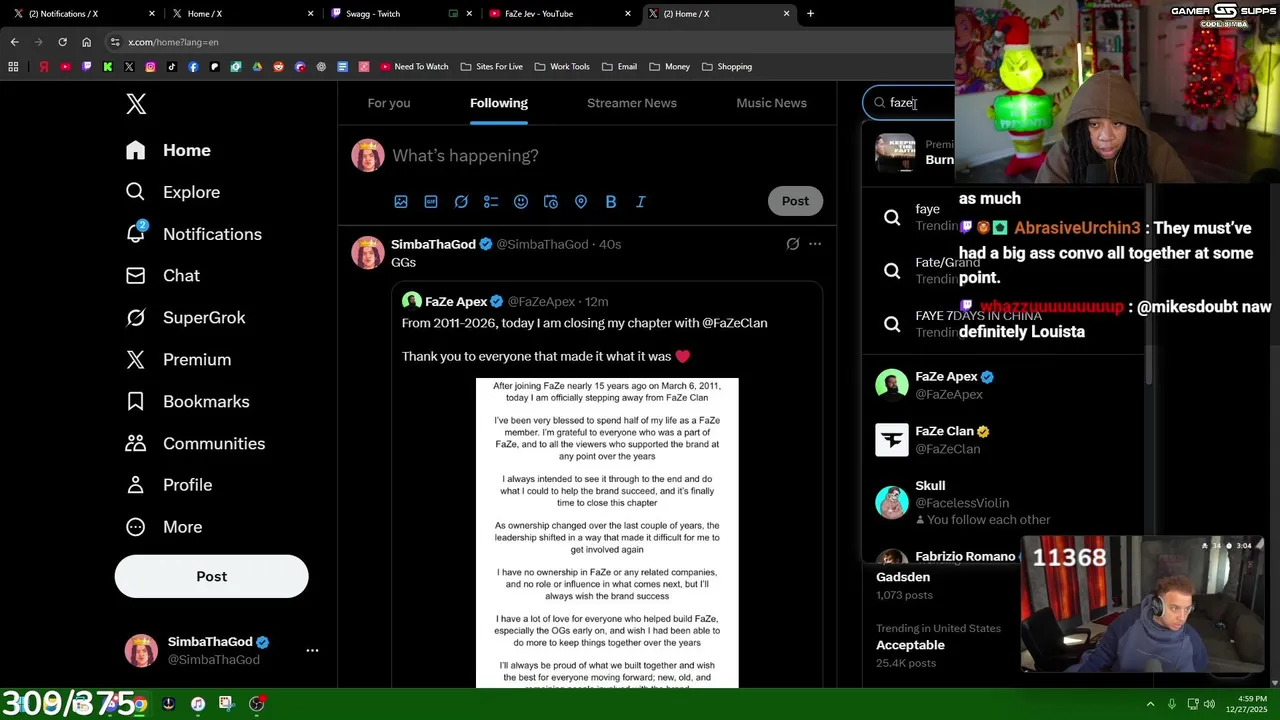Viewport: 1280px width, 720px height.
Task: Open SimbaThaGod profile name in post
Action: click(433, 244)
